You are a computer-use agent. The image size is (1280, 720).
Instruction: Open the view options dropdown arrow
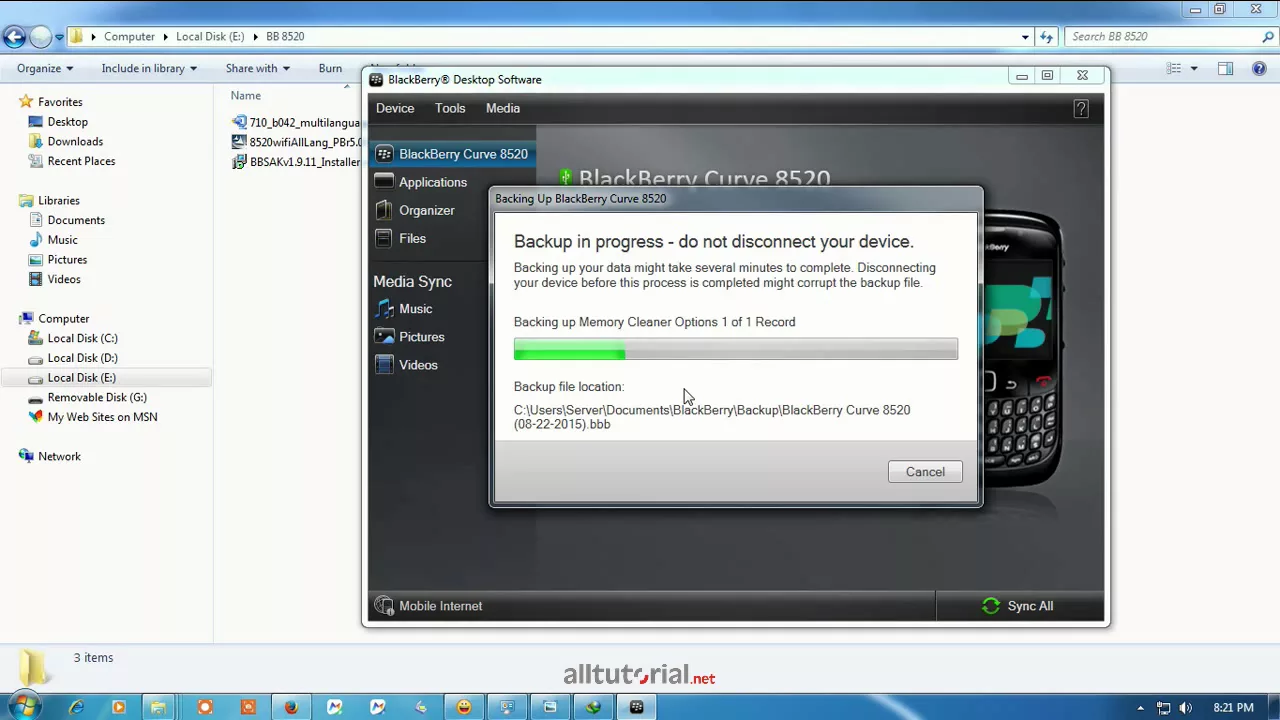(1194, 68)
